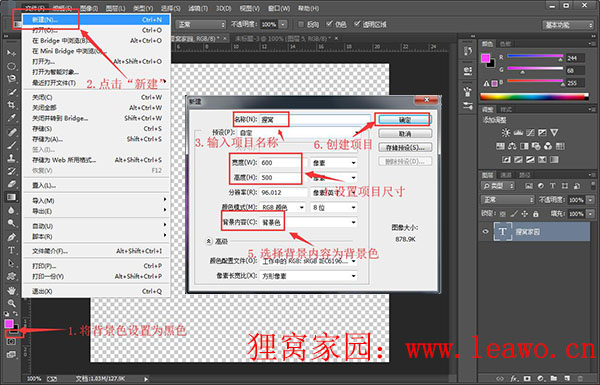Screen dimensions: 600x385
Task: Select the Elliptical Marquee tool
Action: 11,66
